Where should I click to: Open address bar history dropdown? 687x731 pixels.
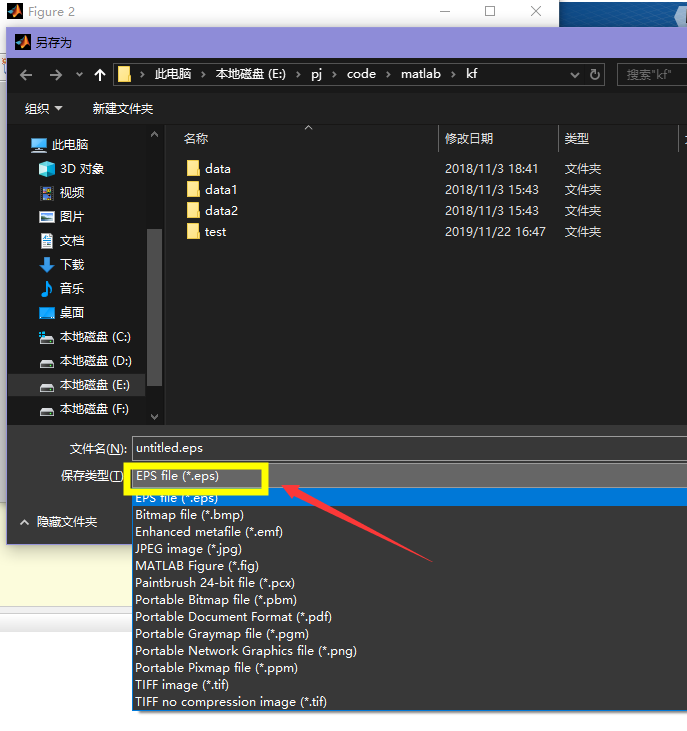(x=575, y=75)
